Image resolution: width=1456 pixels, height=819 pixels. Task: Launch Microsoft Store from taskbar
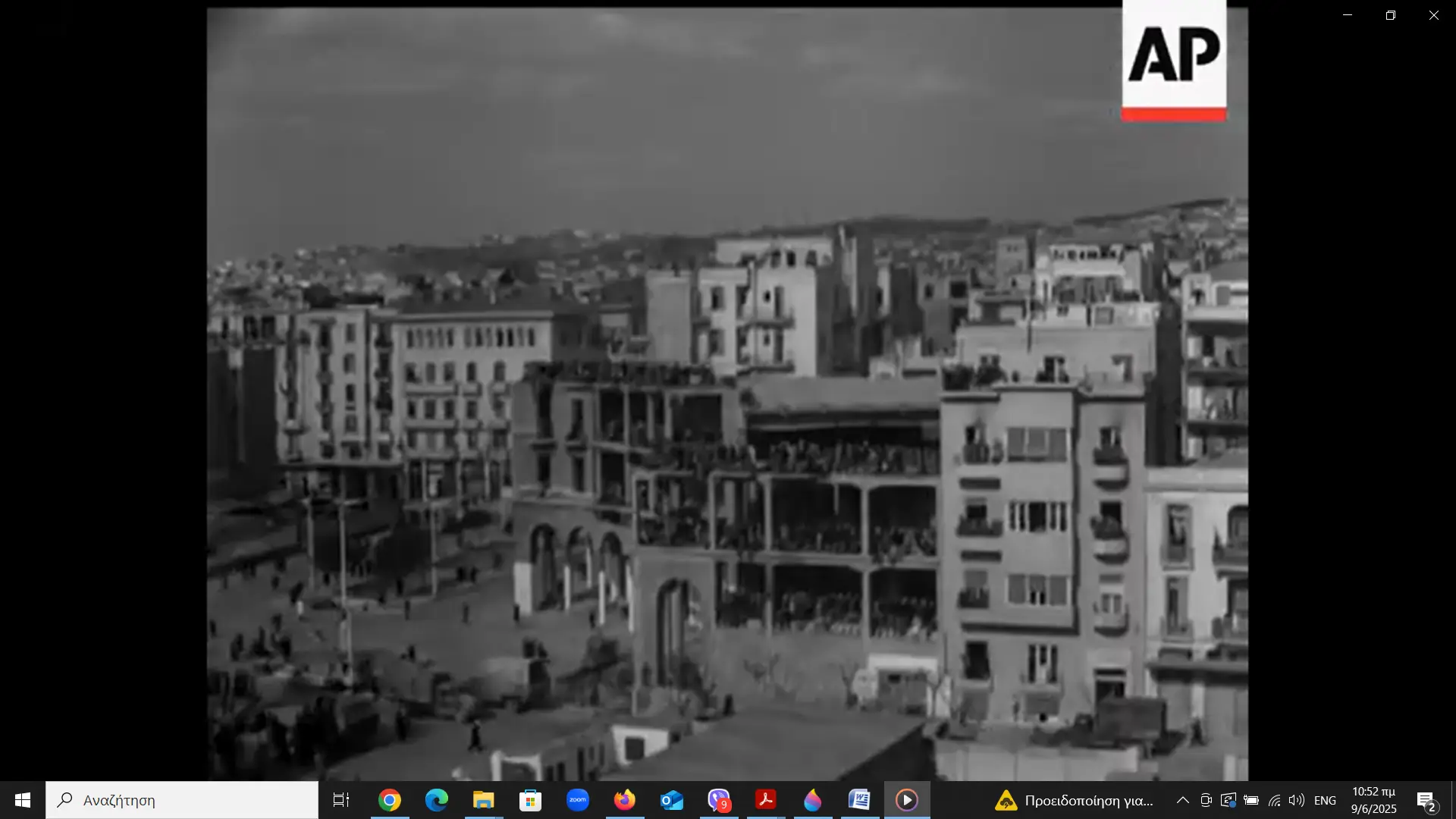click(531, 800)
